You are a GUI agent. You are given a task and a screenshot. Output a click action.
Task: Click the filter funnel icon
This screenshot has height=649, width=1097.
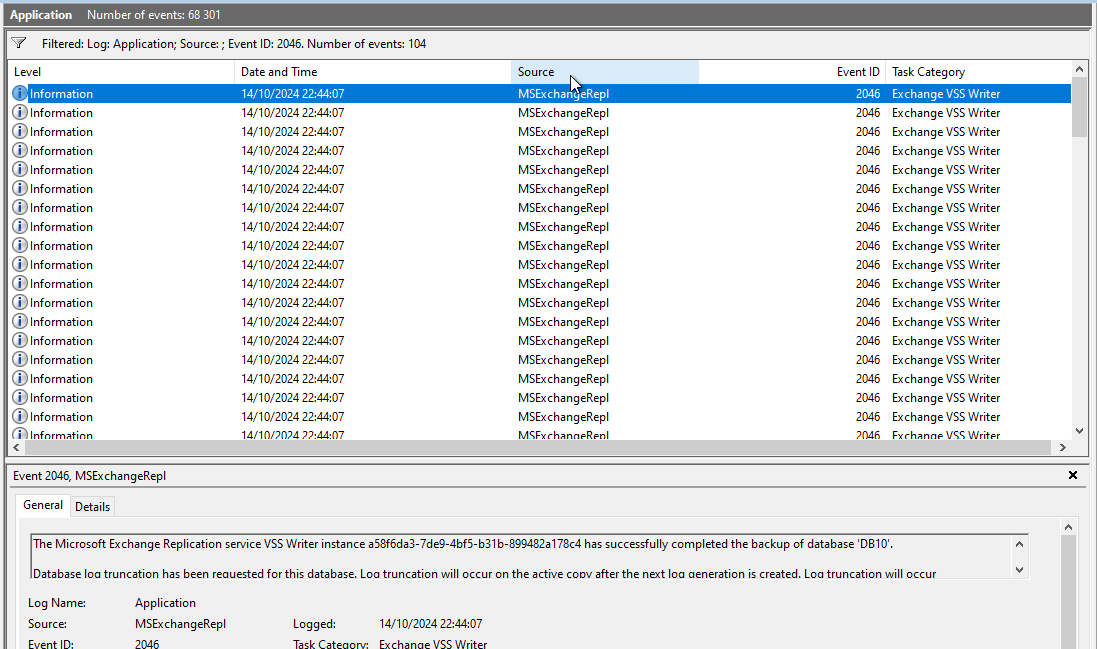click(18, 44)
